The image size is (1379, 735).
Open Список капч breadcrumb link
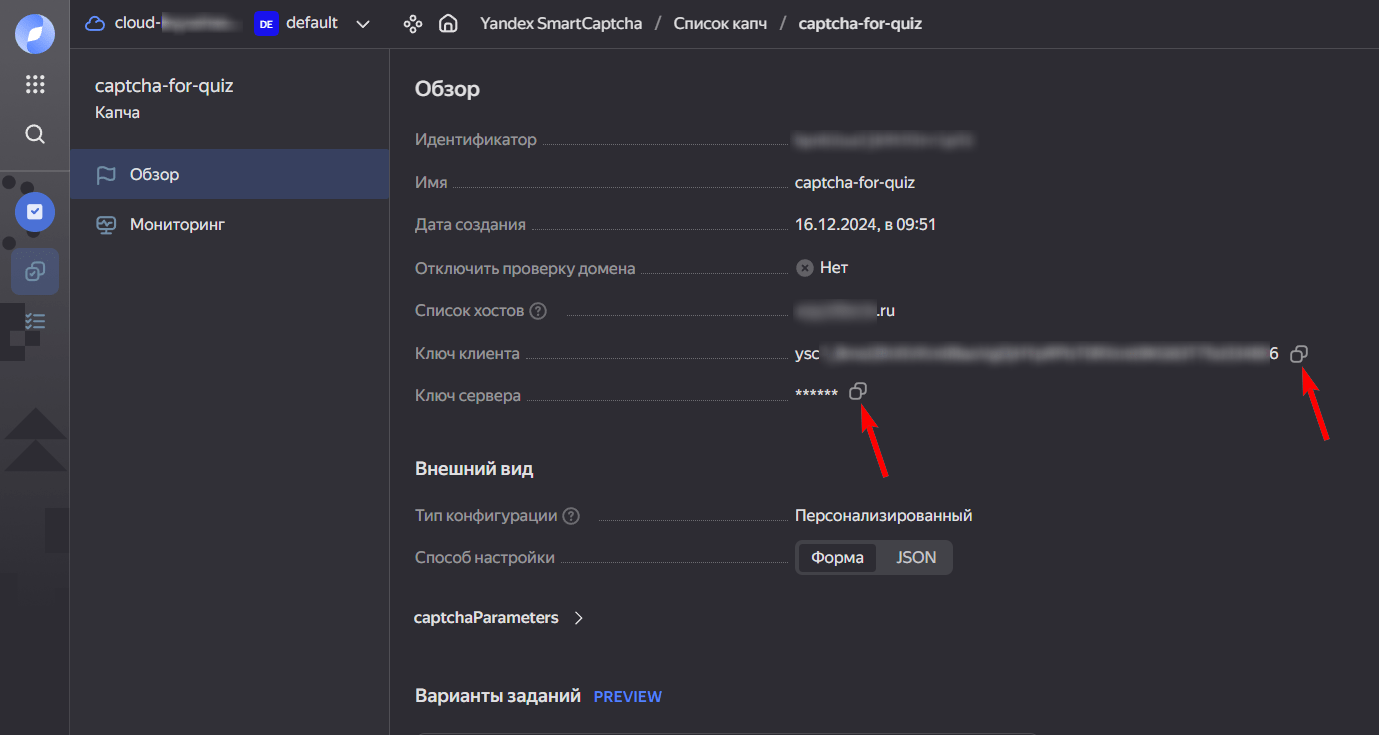tap(720, 23)
